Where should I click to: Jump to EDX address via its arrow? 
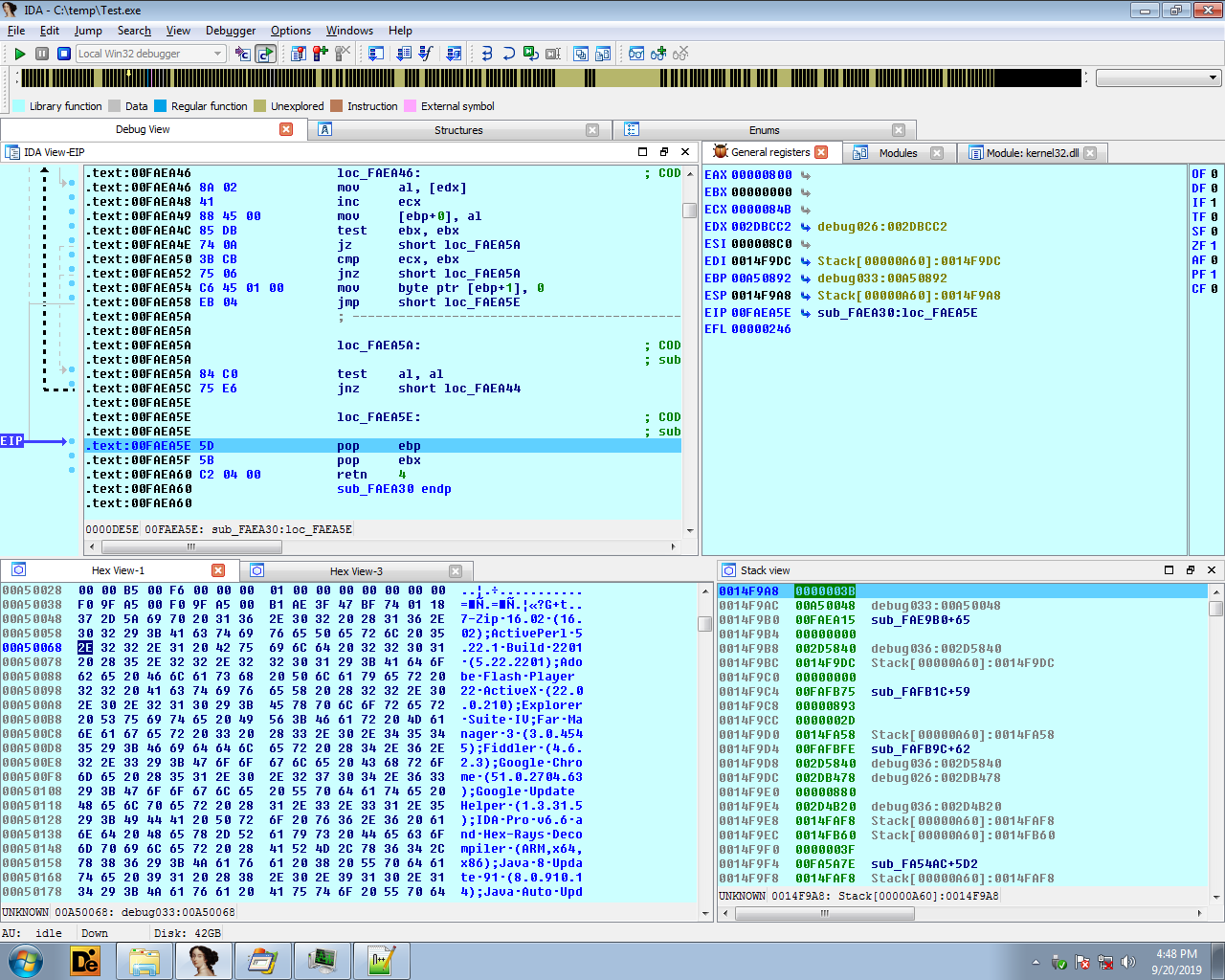coord(806,228)
